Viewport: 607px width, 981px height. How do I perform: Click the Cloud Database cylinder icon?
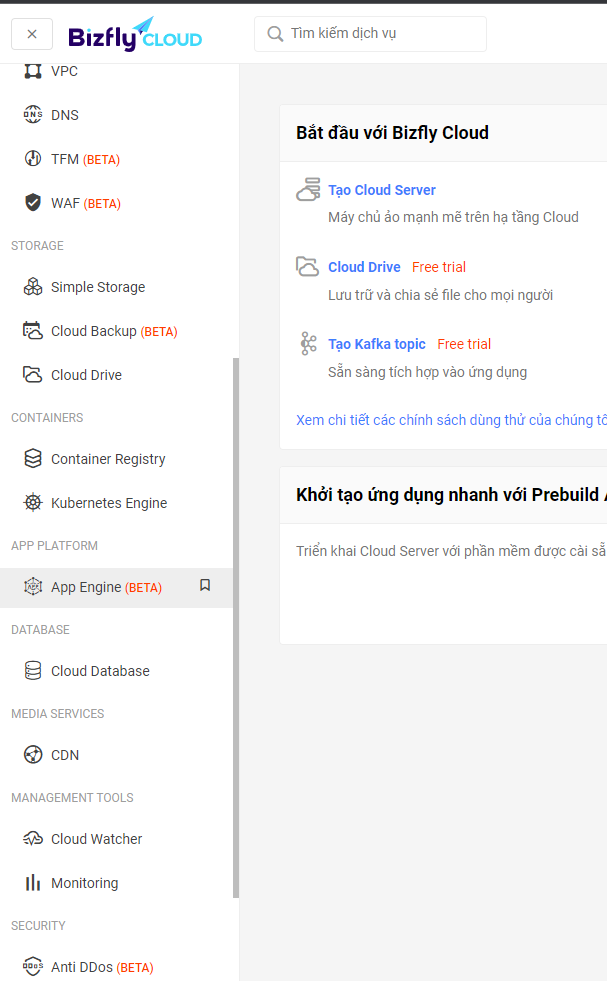coord(33,671)
